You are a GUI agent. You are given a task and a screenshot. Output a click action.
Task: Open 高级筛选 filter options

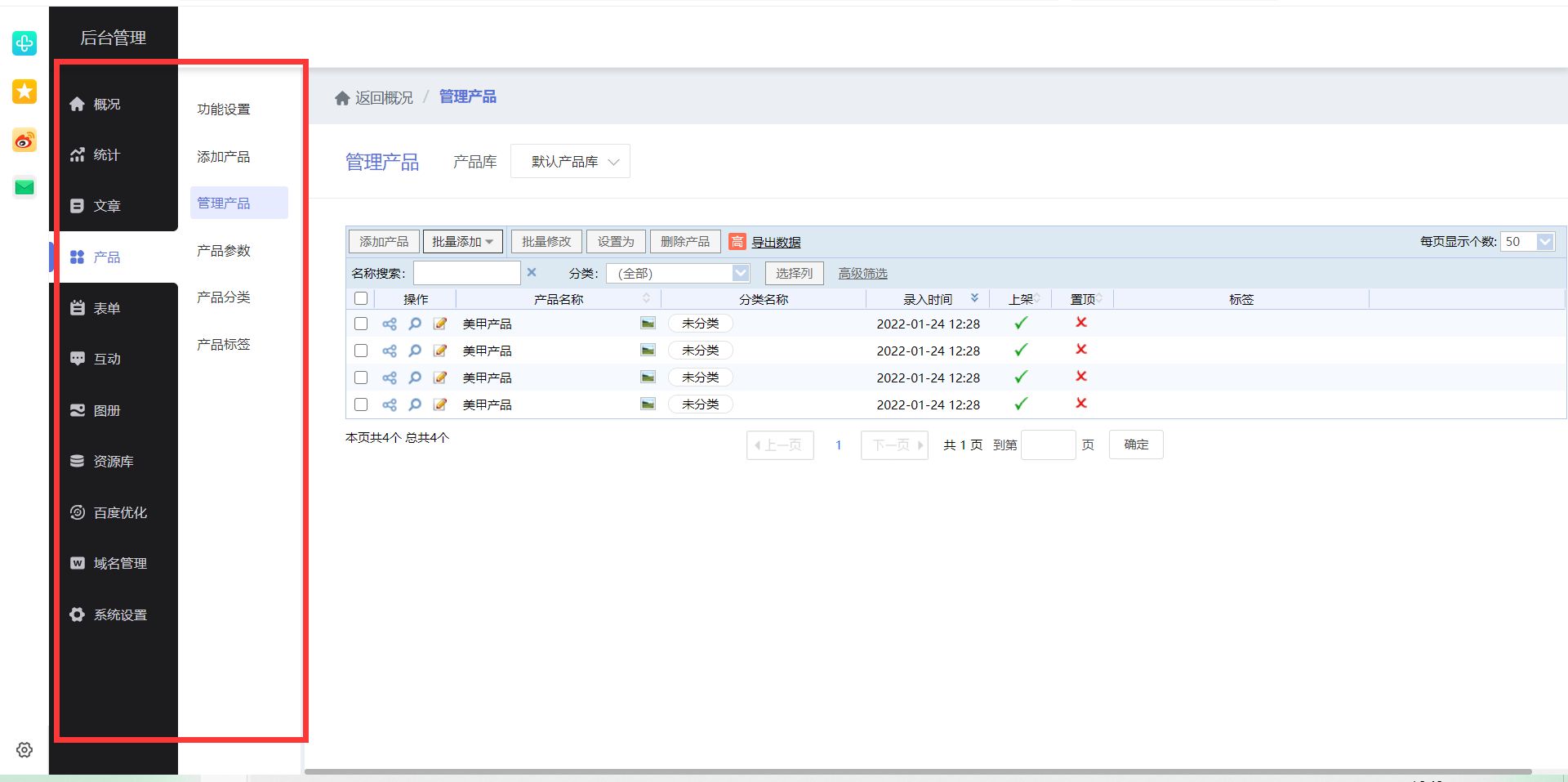tap(862, 273)
